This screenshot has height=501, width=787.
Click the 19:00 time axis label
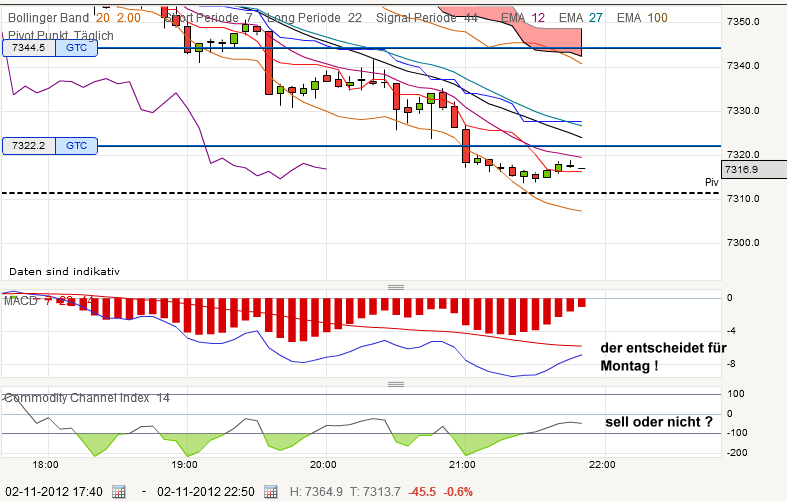184,465
